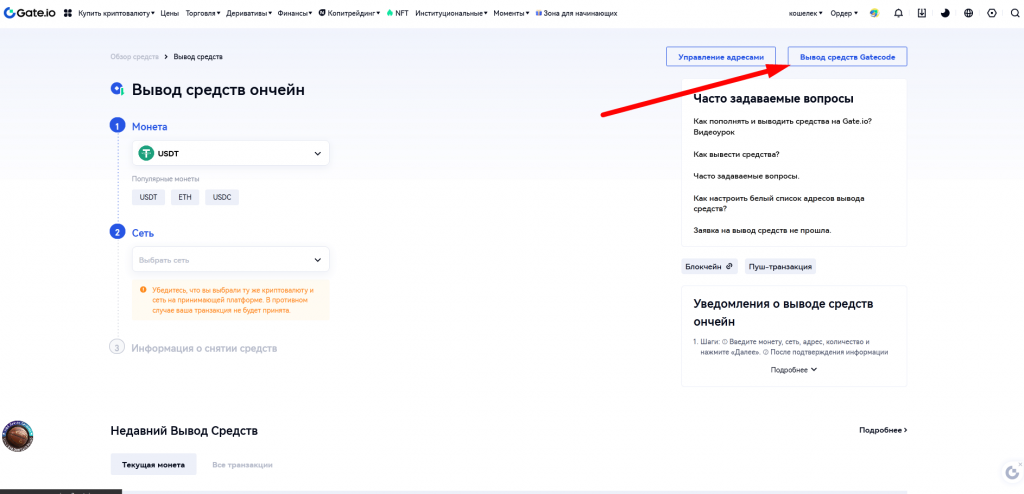Expand the Институциональные menu
The height and width of the screenshot is (494, 1024).
coord(451,13)
